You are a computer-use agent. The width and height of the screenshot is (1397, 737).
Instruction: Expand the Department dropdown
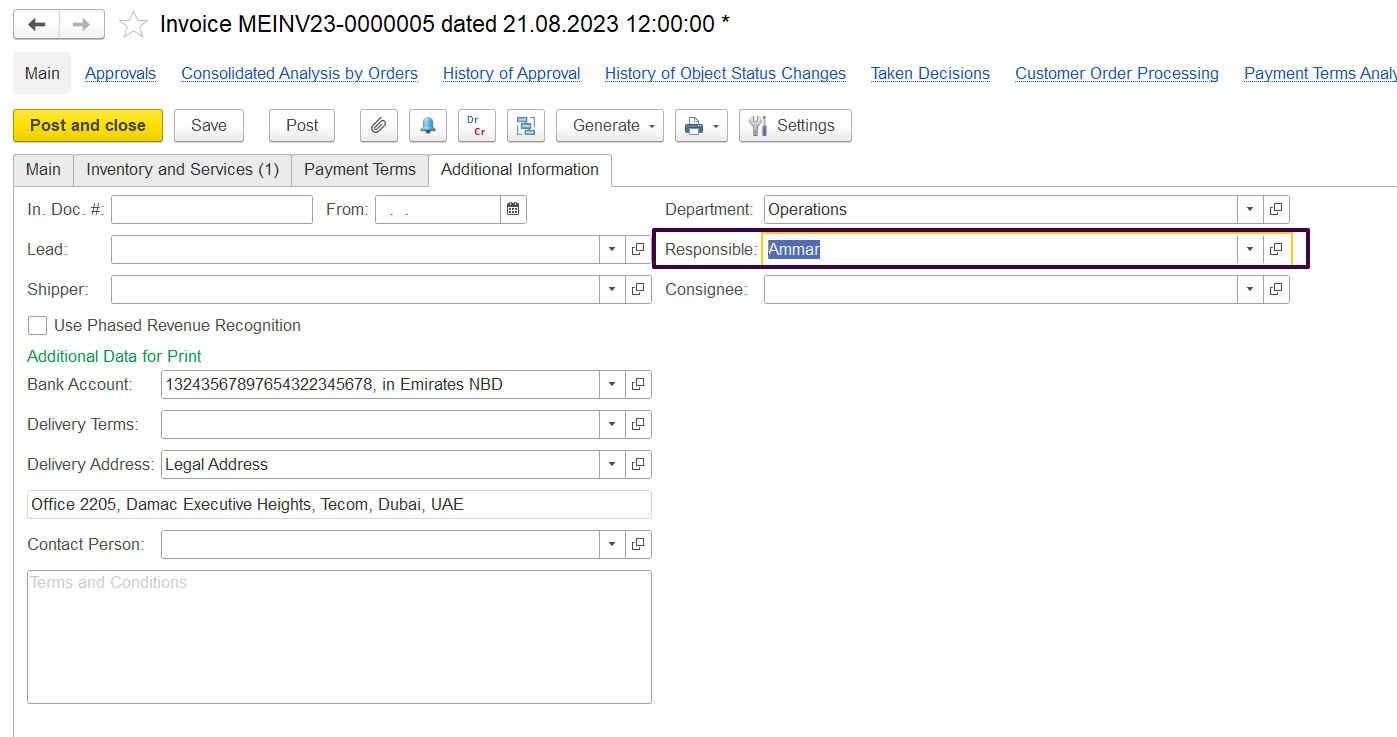[x=1250, y=210]
